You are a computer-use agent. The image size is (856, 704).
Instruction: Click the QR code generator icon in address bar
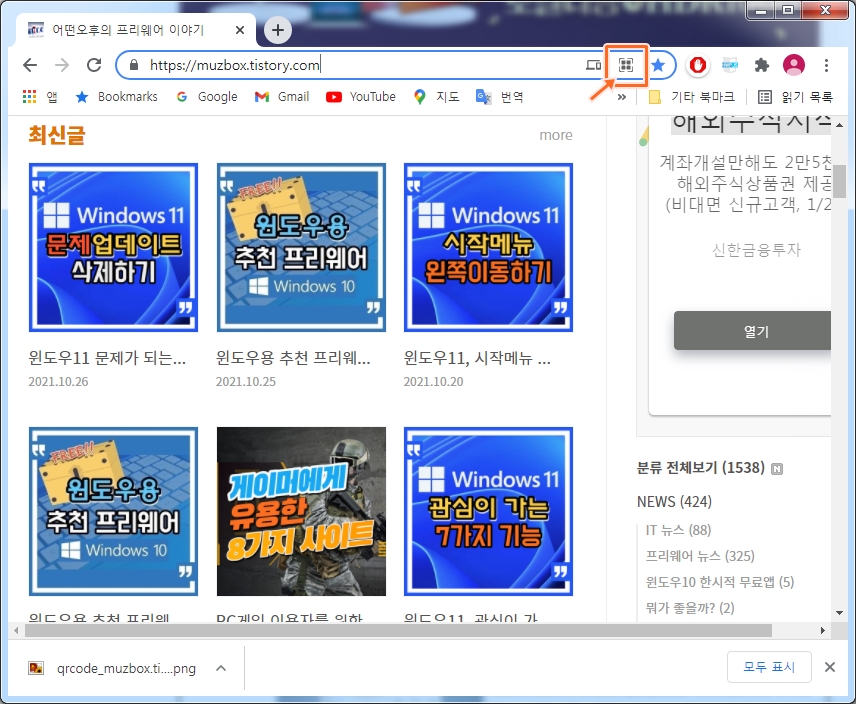click(626, 65)
